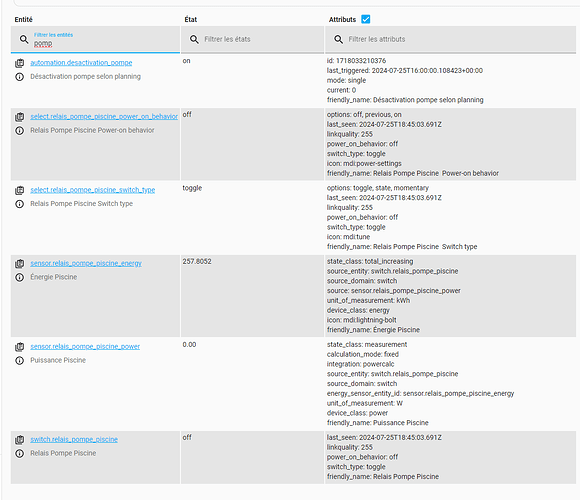Copy entity ID of switch.relais_pompe_piscine
The width and height of the screenshot is (580, 500).
pyautogui.click(x=20, y=440)
